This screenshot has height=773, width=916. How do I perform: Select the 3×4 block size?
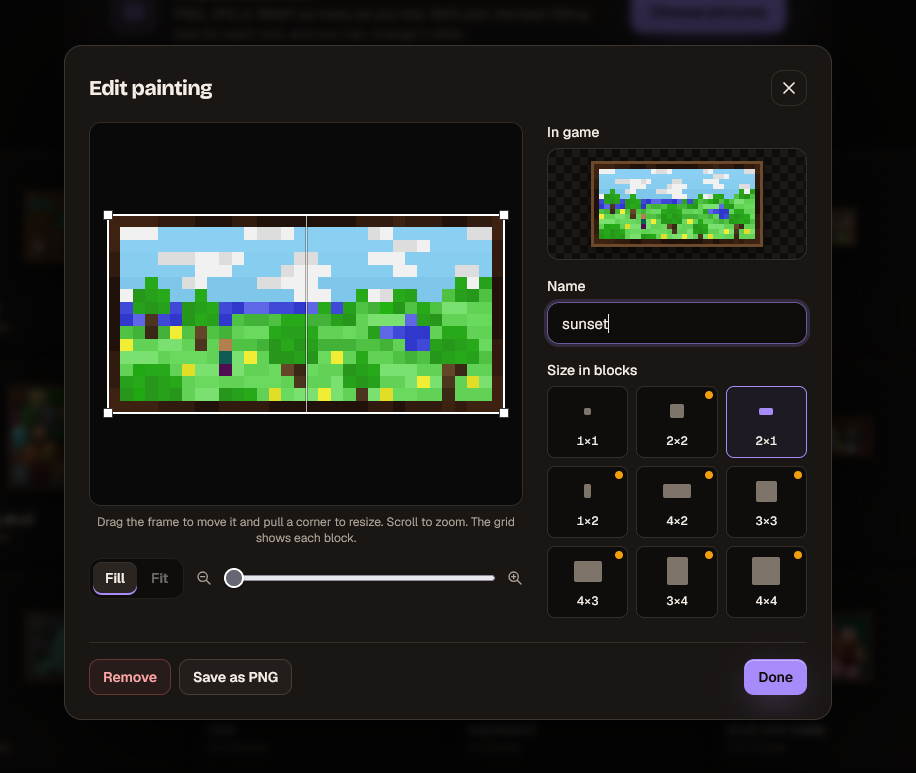pos(676,582)
